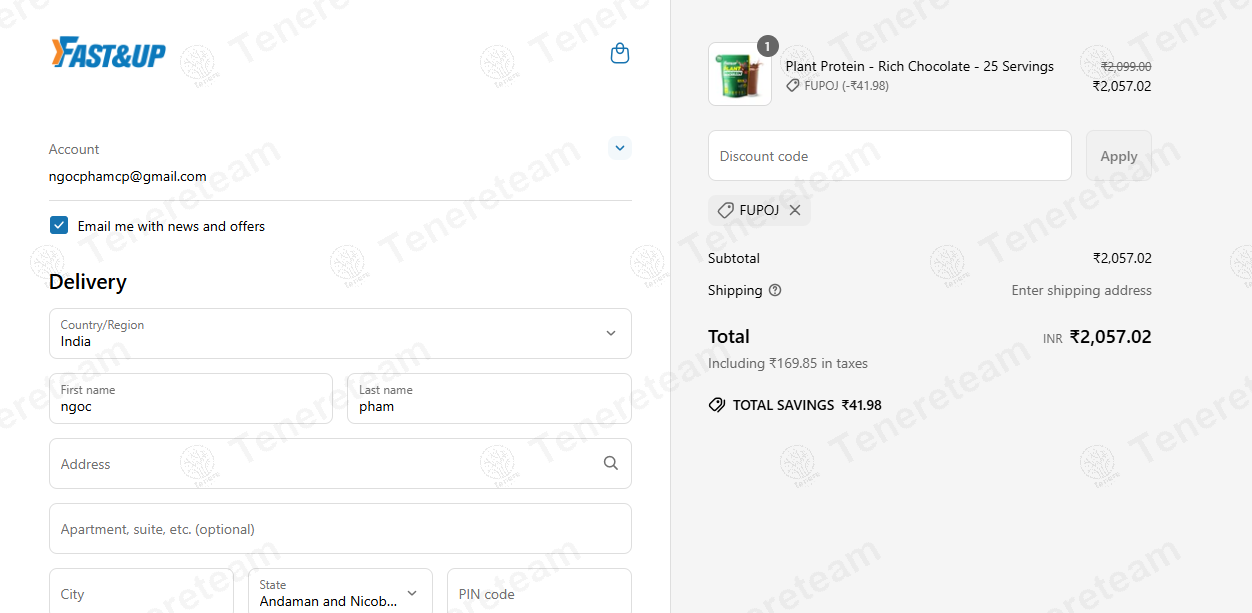Remove the FUPOJ discount code with X
1252x613 pixels.
click(x=795, y=210)
